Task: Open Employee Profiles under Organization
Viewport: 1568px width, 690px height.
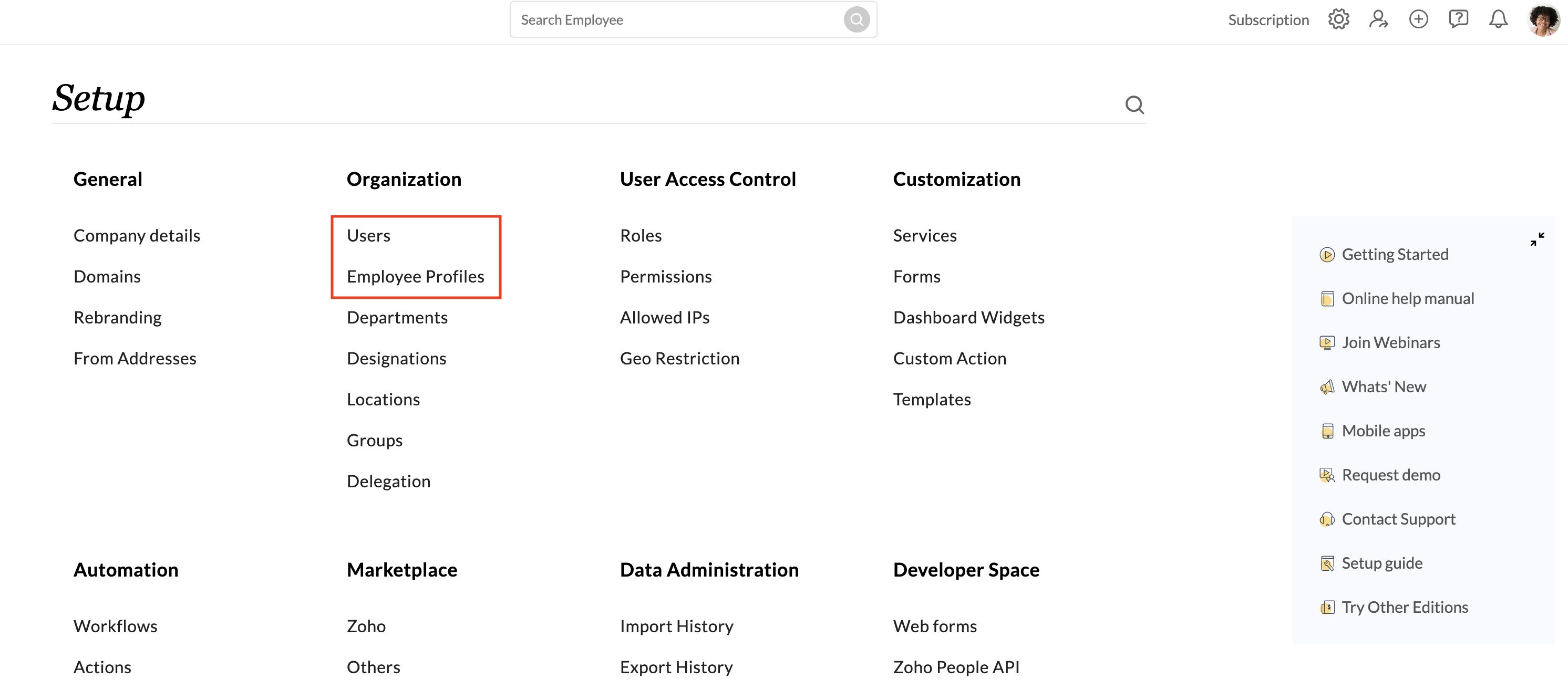Action: tap(415, 275)
